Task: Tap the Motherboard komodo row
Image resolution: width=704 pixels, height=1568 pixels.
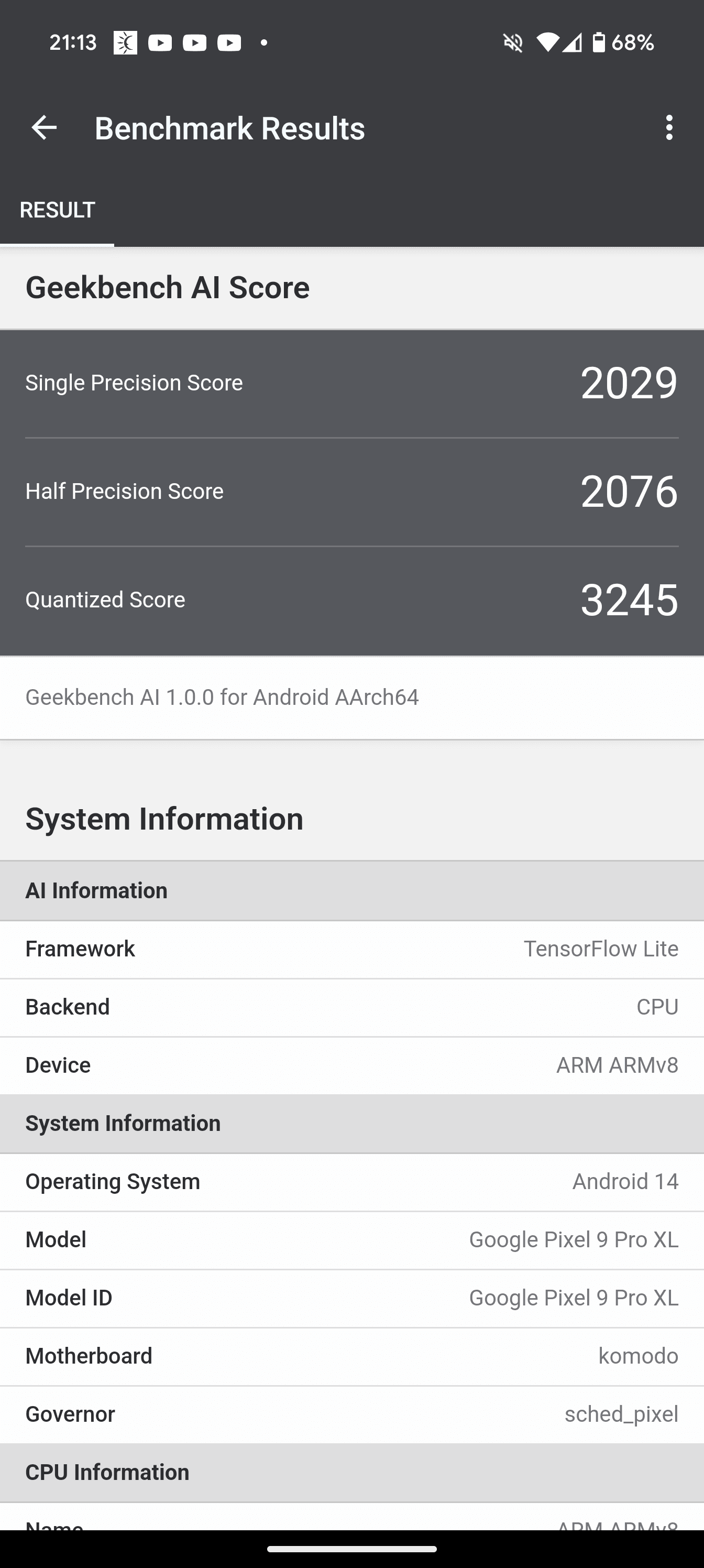Action: [351, 1356]
